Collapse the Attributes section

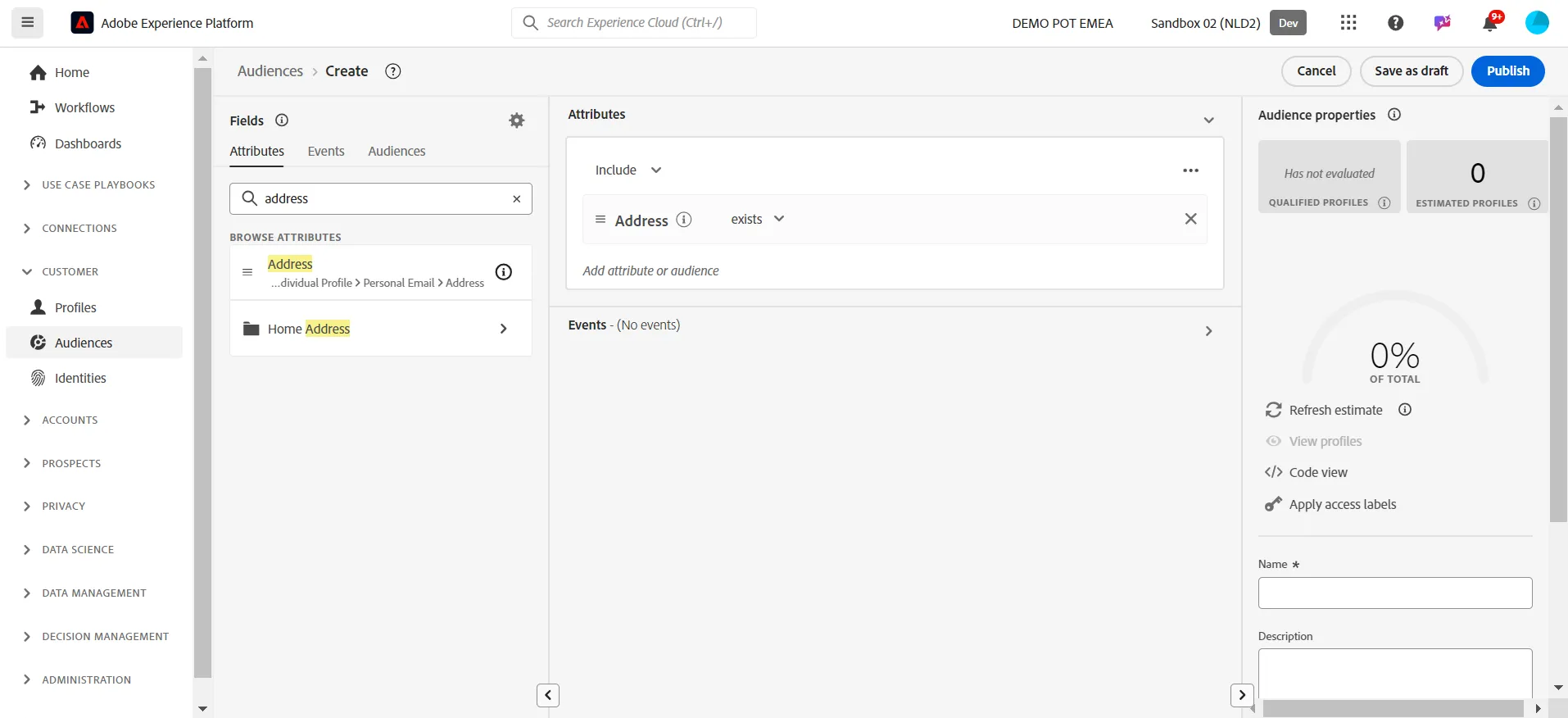[x=1208, y=120]
